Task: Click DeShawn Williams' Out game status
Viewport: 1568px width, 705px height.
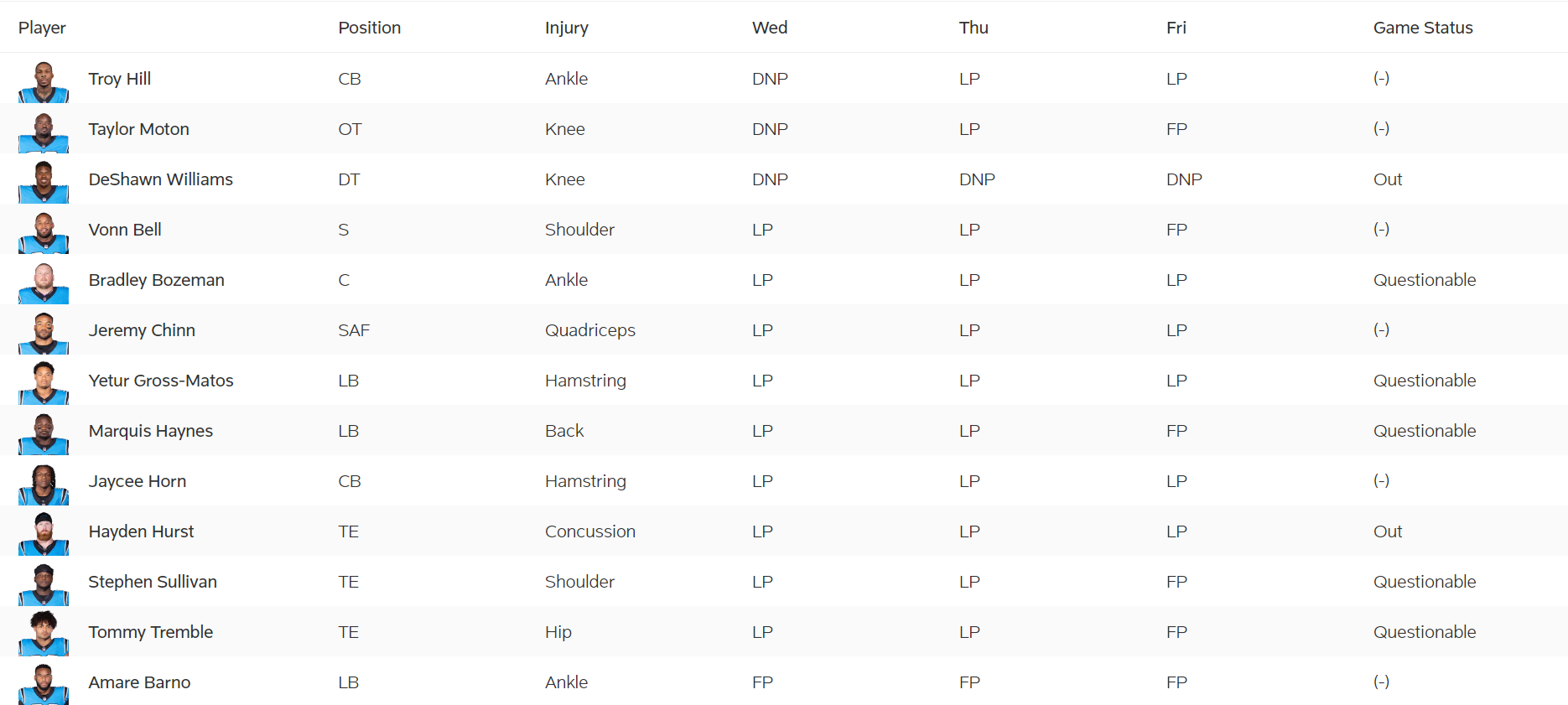Action: point(1388,179)
